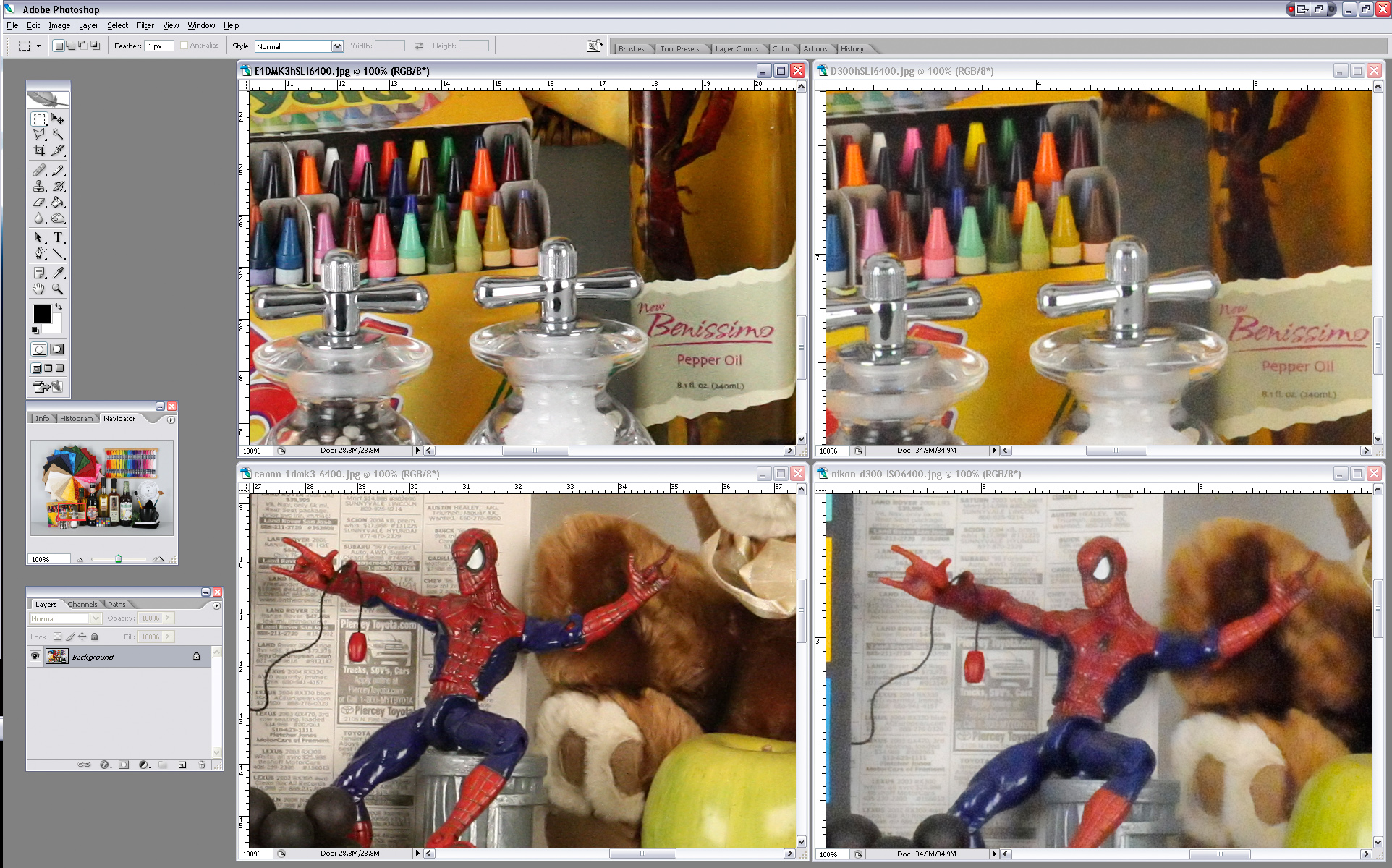The image size is (1392, 868).
Task: Switch to the Channels tab
Action: coord(82,604)
